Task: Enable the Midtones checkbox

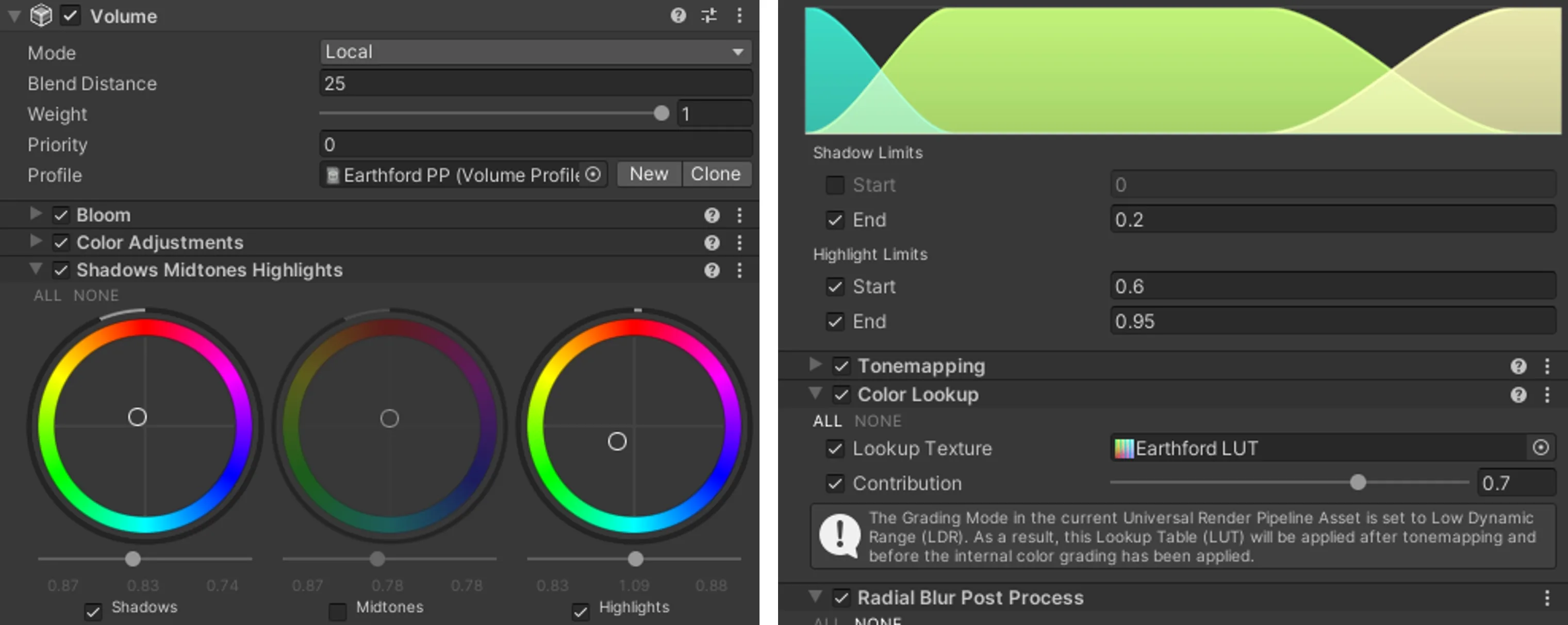Action: [337, 610]
